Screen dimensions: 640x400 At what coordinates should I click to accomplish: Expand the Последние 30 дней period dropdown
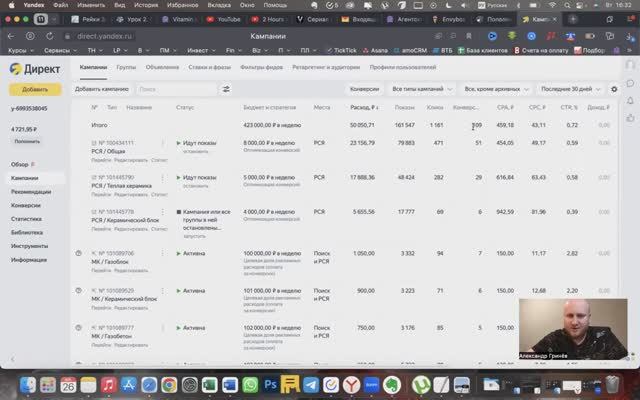(x=571, y=89)
